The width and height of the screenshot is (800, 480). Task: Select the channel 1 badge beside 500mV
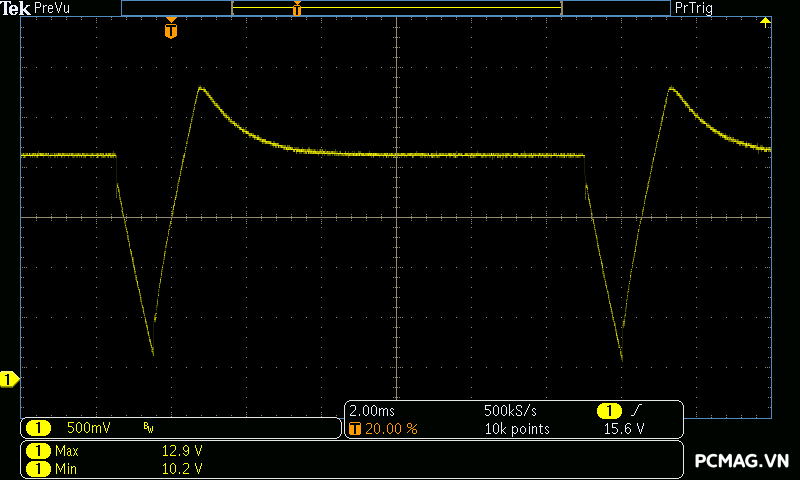(x=37, y=428)
